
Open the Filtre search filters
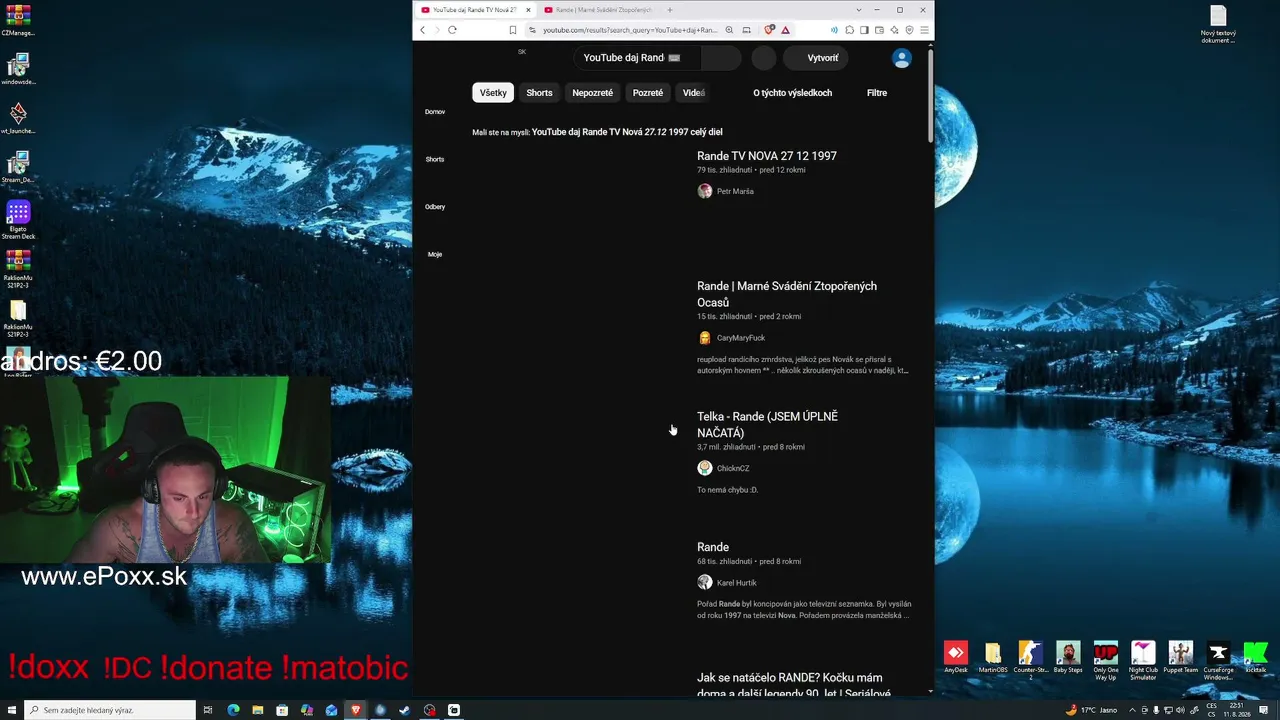pyautogui.click(x=877, y=93)
